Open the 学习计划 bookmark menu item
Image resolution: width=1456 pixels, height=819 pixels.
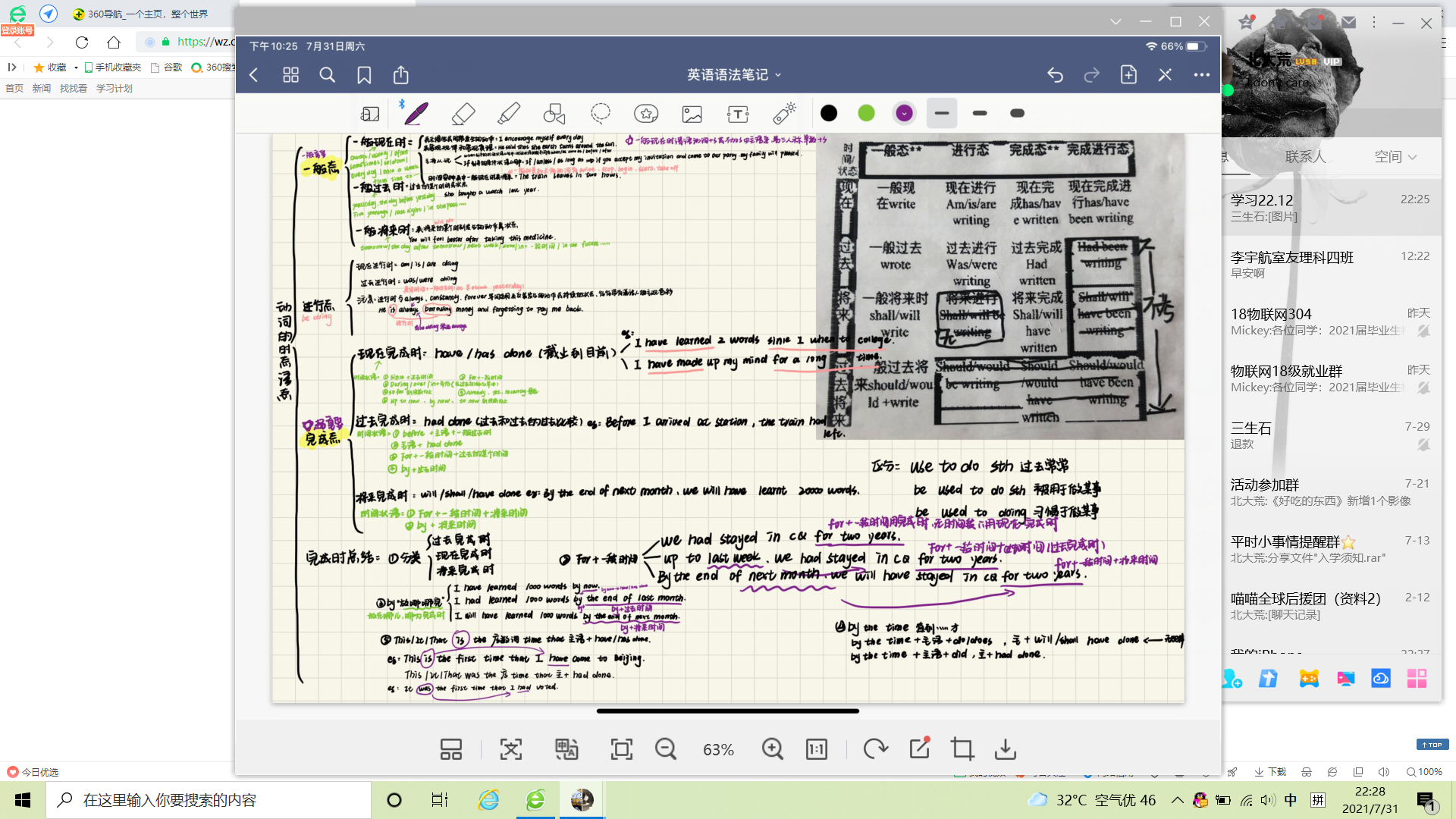(x=114, y=89)
